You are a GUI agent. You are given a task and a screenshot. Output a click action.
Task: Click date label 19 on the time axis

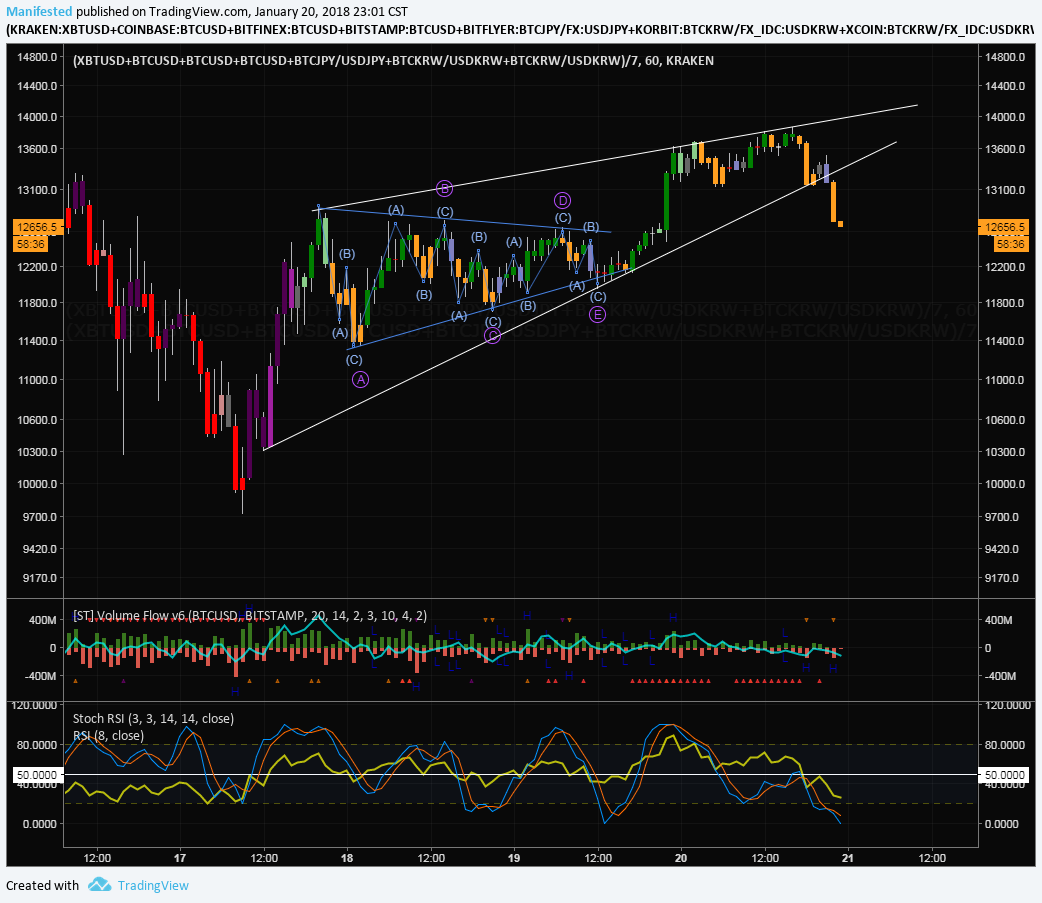514,858
